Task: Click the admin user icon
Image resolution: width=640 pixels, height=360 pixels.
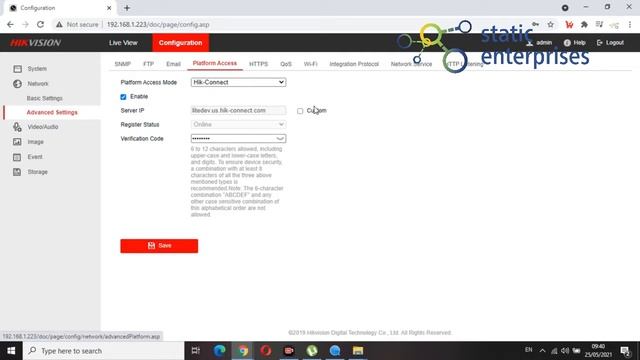Action: point(529,43)
